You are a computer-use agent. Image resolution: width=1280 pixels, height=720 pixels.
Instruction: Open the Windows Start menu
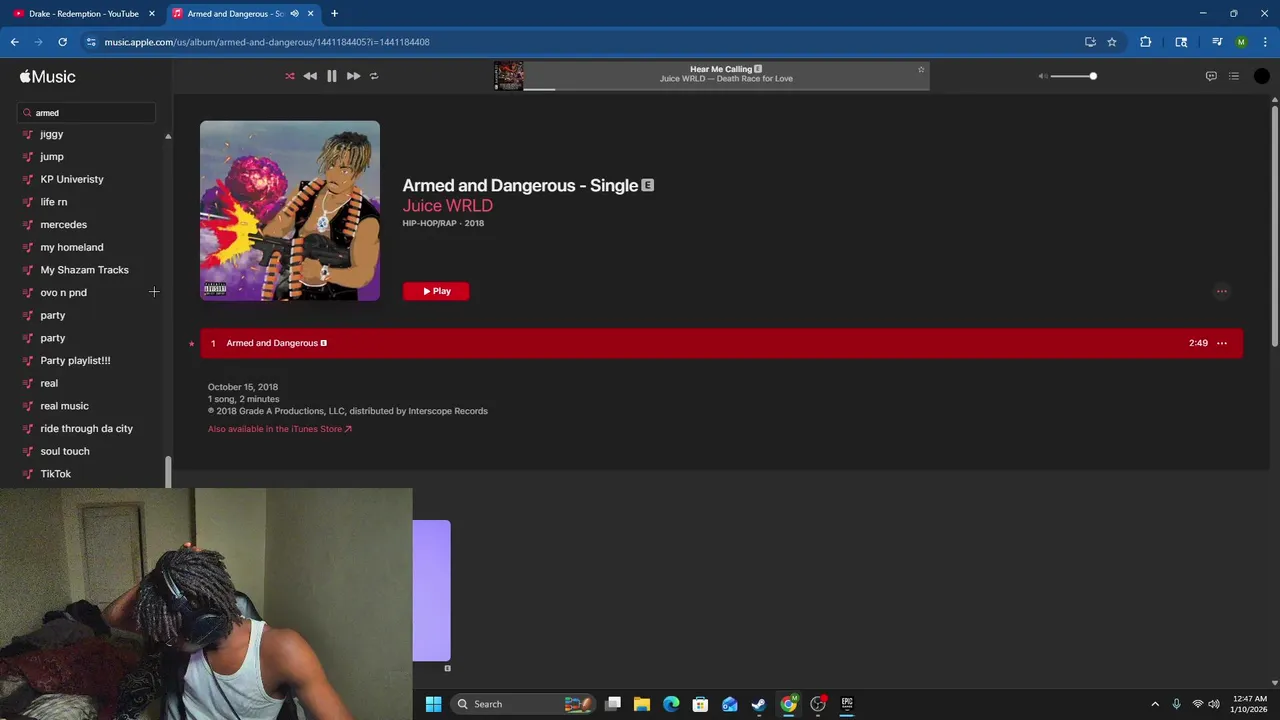(x=433, y=704)
